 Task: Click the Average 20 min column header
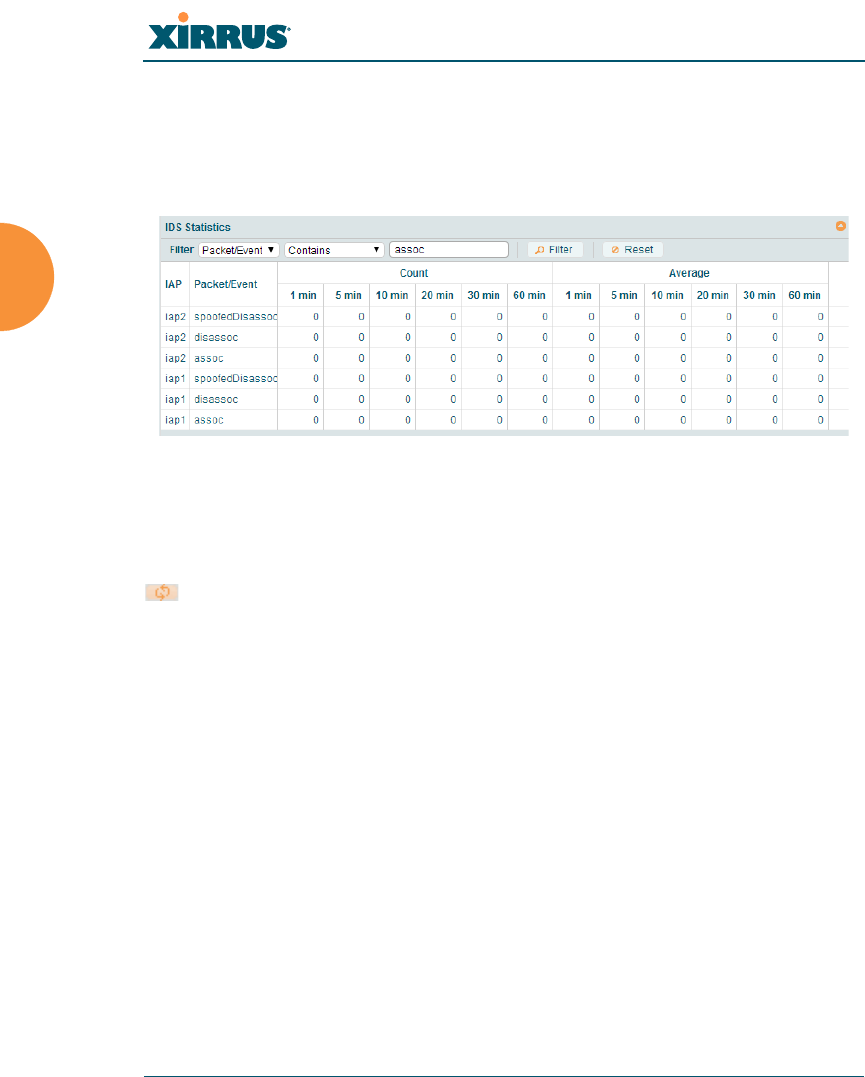click(x=713, y=295)
